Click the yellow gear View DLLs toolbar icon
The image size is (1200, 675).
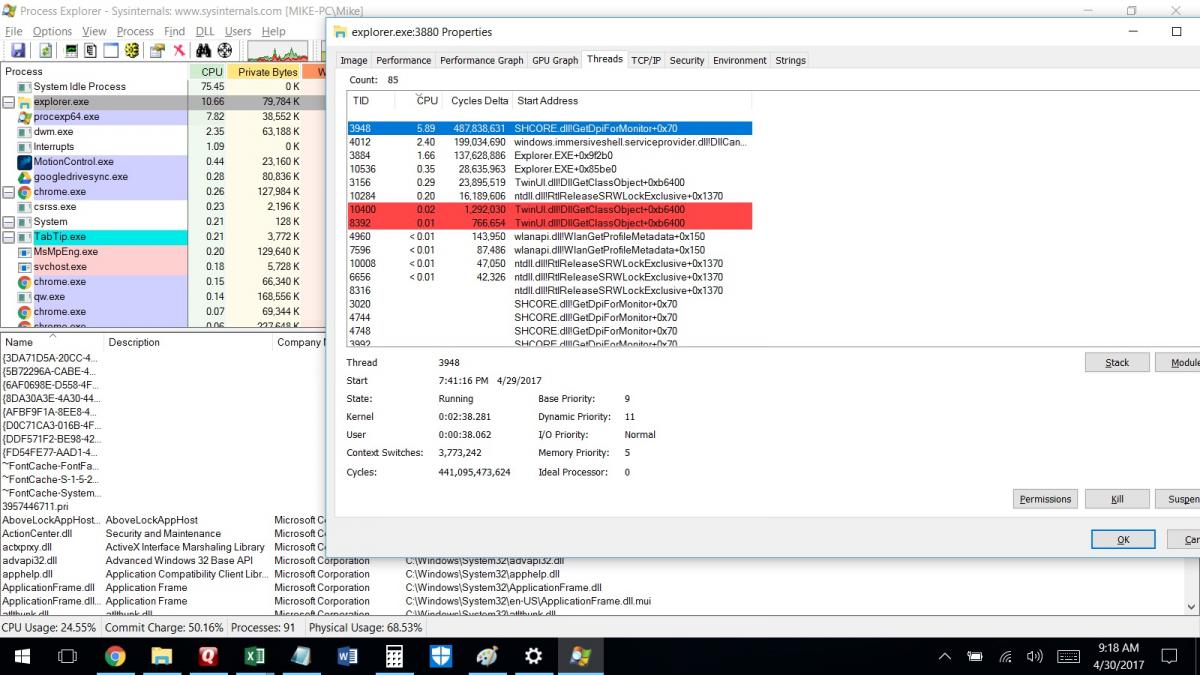pyautogui.click(x=131, y=51)
